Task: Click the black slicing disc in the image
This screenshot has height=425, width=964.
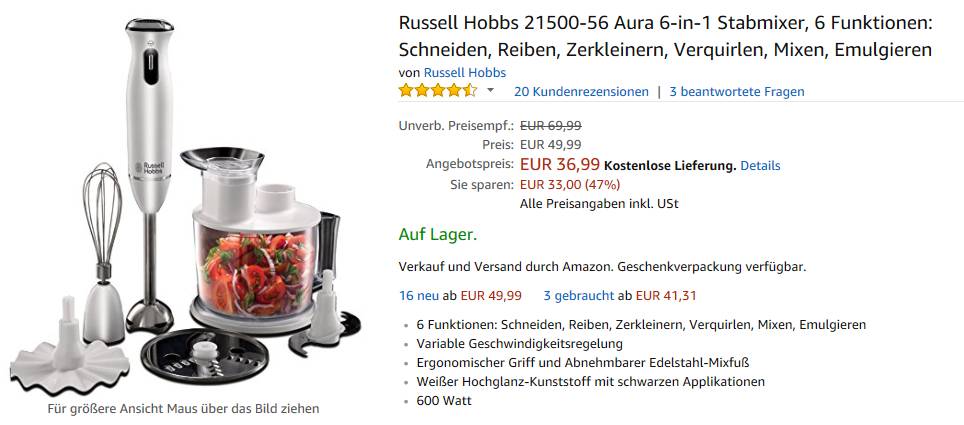Action: click(205, 356)
